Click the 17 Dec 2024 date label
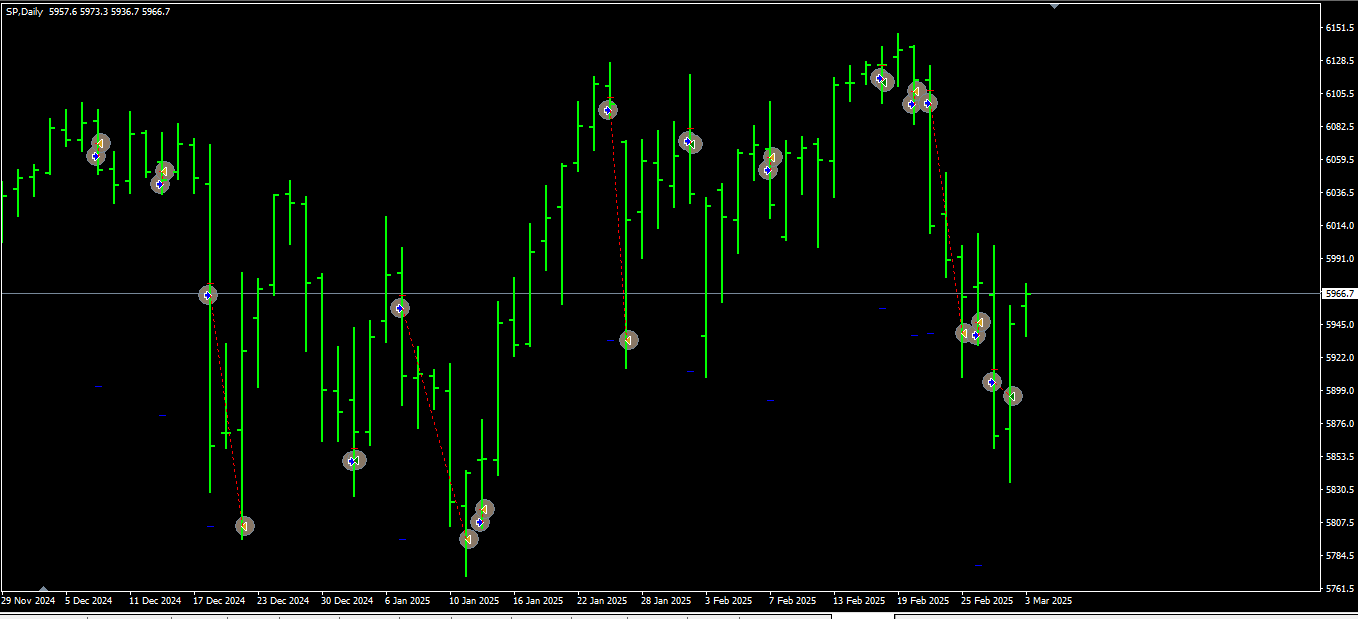Image resolution: width=1358 pixels, height=619 pixels. pyautogui.click(x=219, y=601)
